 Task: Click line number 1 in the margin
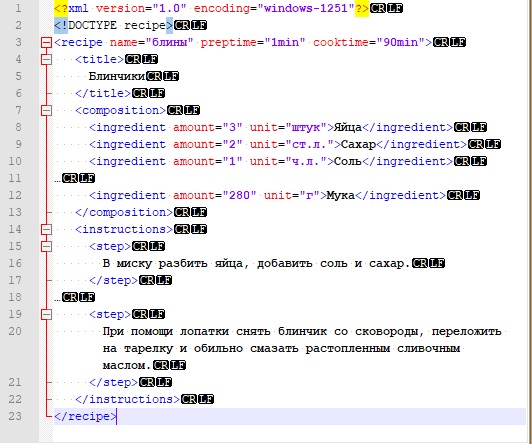(x=18, y=8)
